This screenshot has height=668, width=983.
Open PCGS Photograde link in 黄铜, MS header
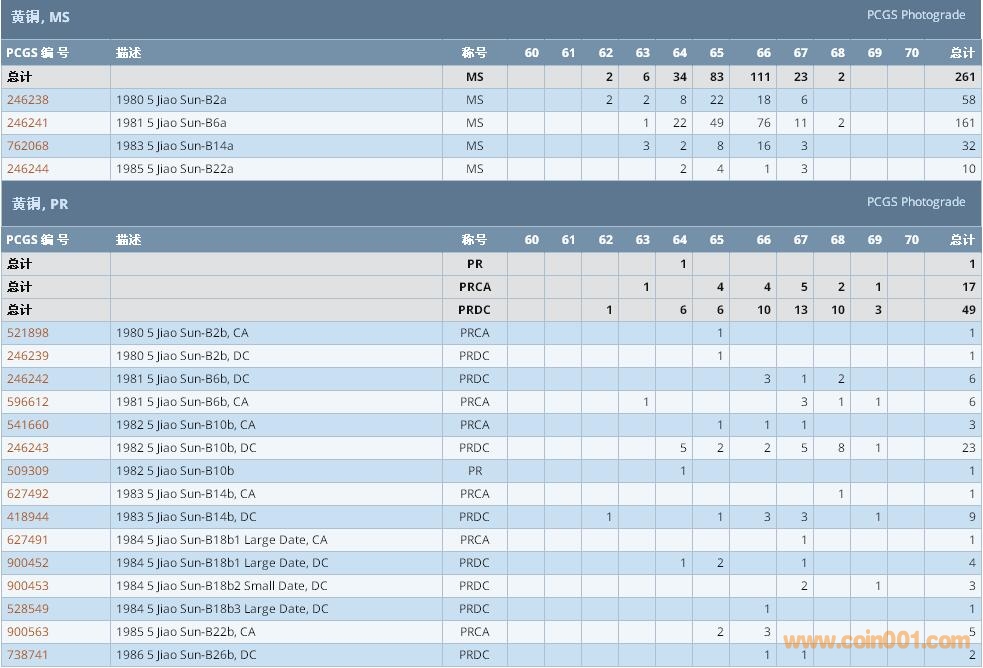[915, 15]
